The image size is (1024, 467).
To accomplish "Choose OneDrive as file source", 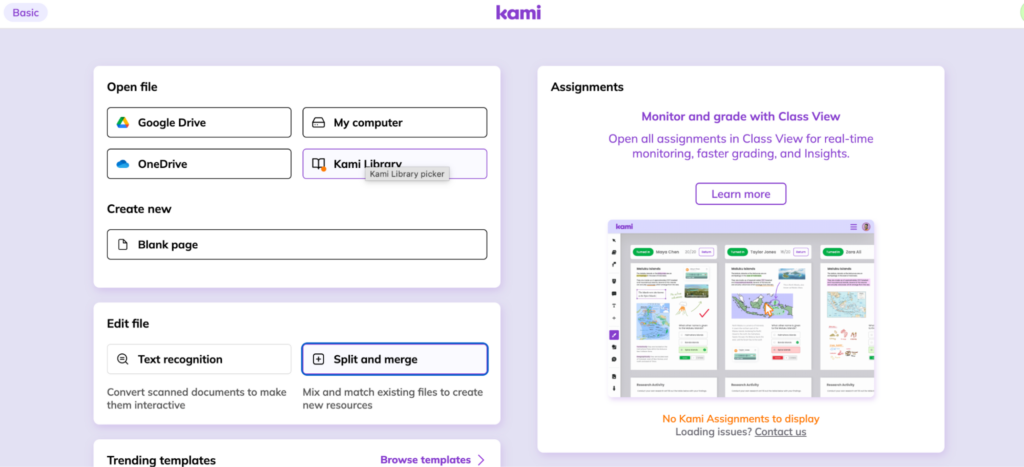I will point(199,164).
